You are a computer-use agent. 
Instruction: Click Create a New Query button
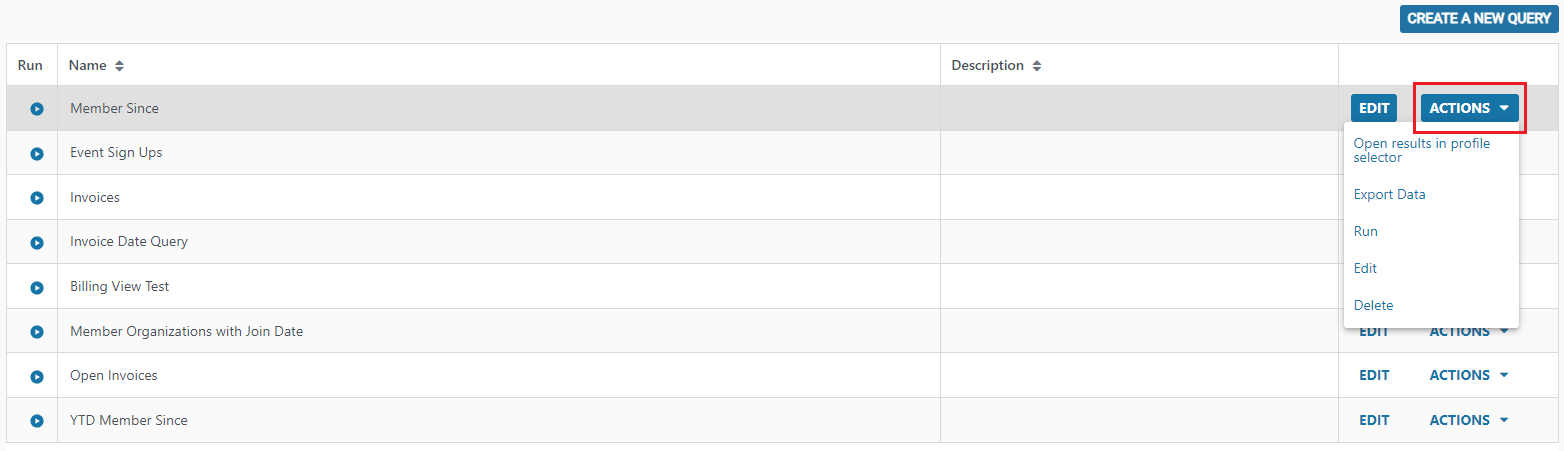[x=1479, y=18]
